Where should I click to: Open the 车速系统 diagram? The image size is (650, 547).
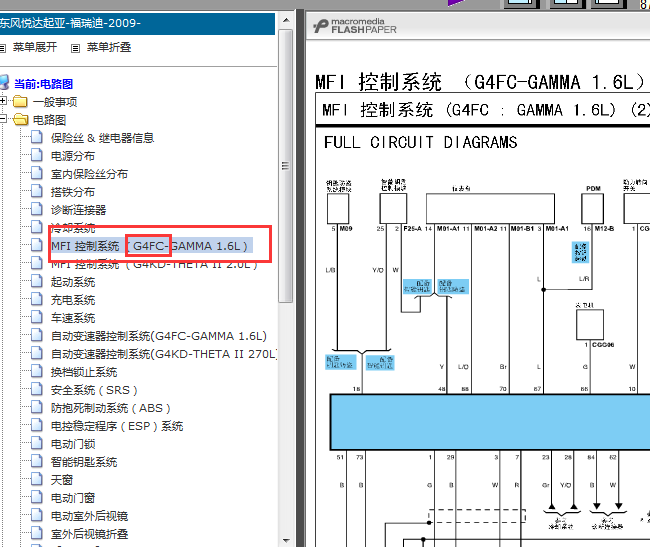(x=73, y=318)
